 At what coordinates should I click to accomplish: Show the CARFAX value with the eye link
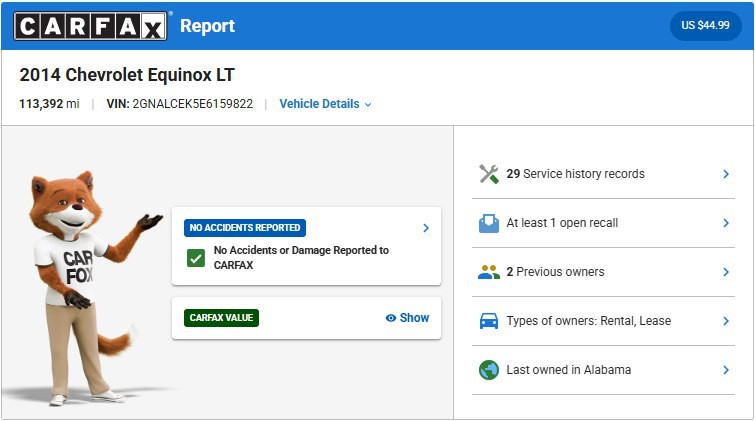[x=407, y=318]
